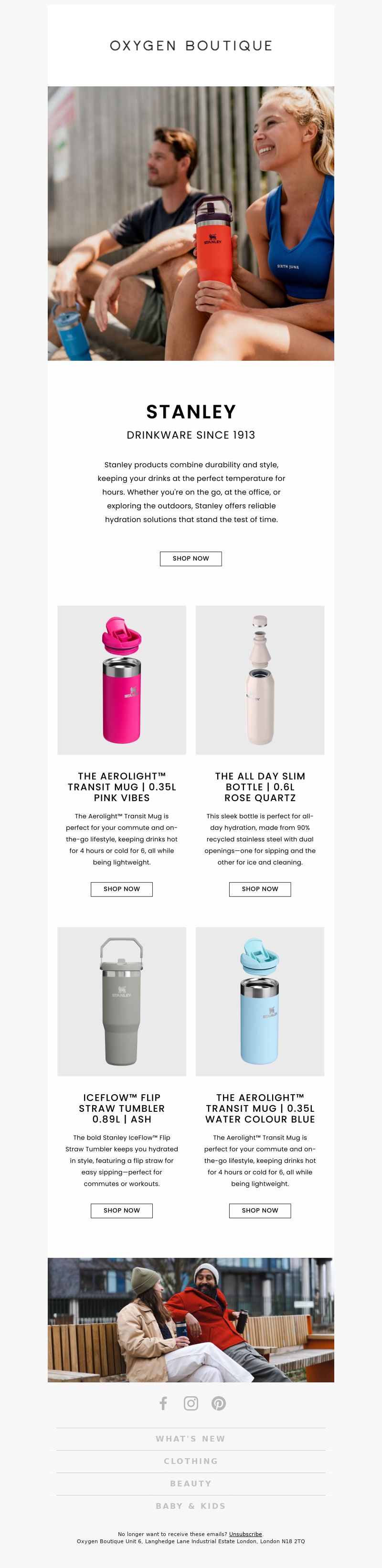The height and width of the screenshot is (1568, 382).
Task: Shop the IceFlow Flip Straw Tumbler Ash
Action: pyautogui.click(x=122, y=1210)
